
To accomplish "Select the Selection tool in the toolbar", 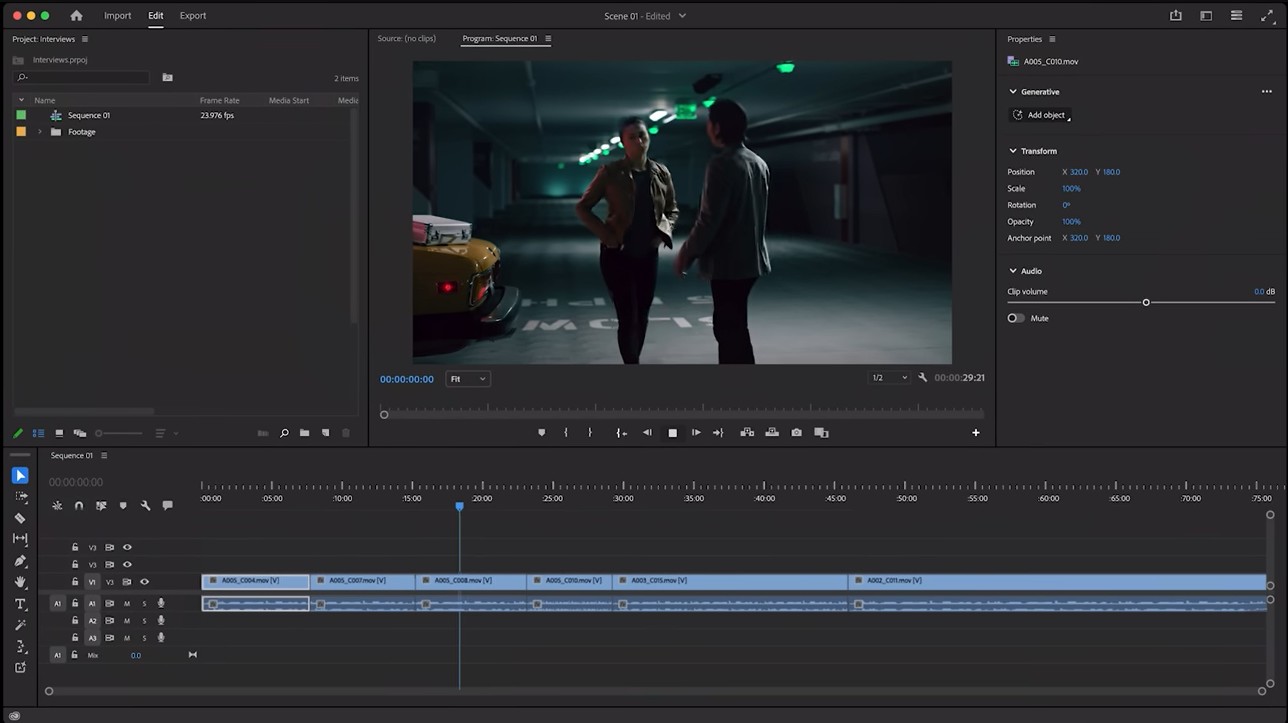I will [x=20, y=476].
